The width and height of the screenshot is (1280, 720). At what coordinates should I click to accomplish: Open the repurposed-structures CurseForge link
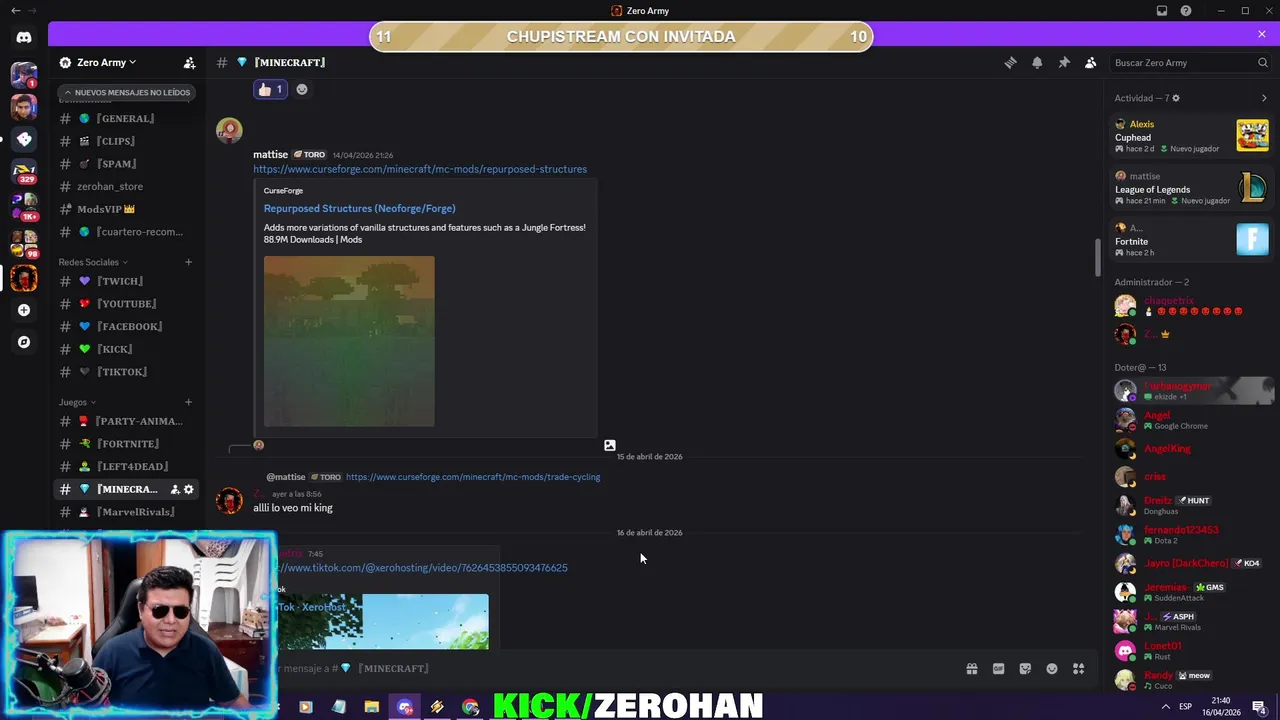(x=420, y=169)
